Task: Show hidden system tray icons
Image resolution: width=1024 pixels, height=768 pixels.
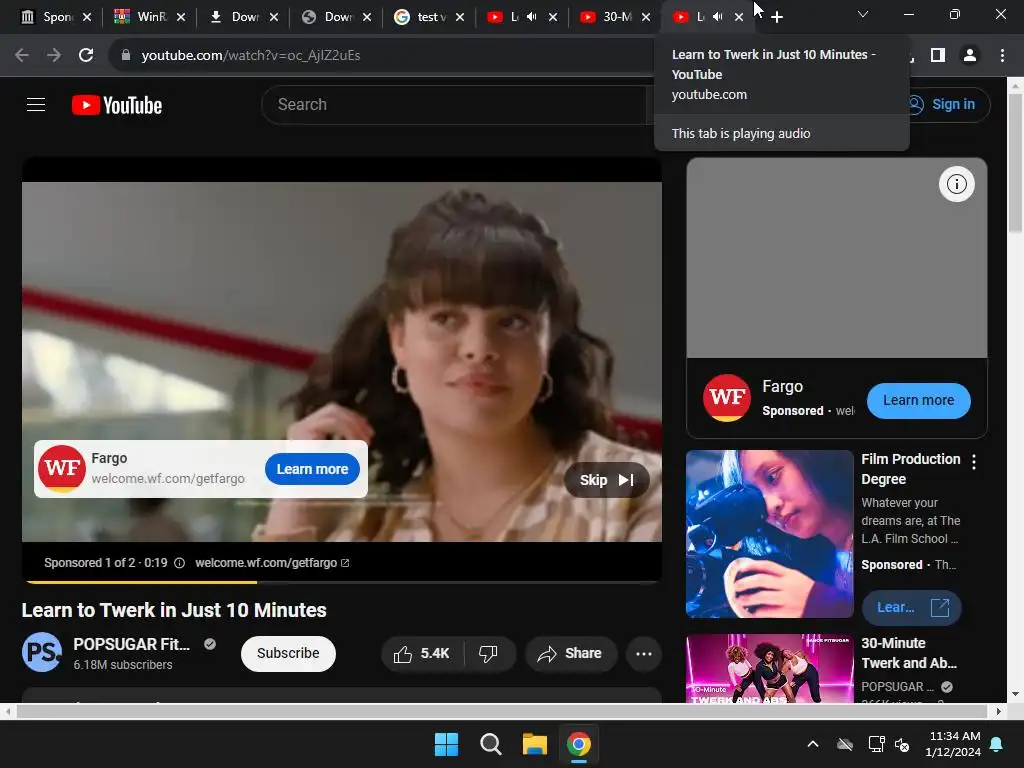Action: 813,744
